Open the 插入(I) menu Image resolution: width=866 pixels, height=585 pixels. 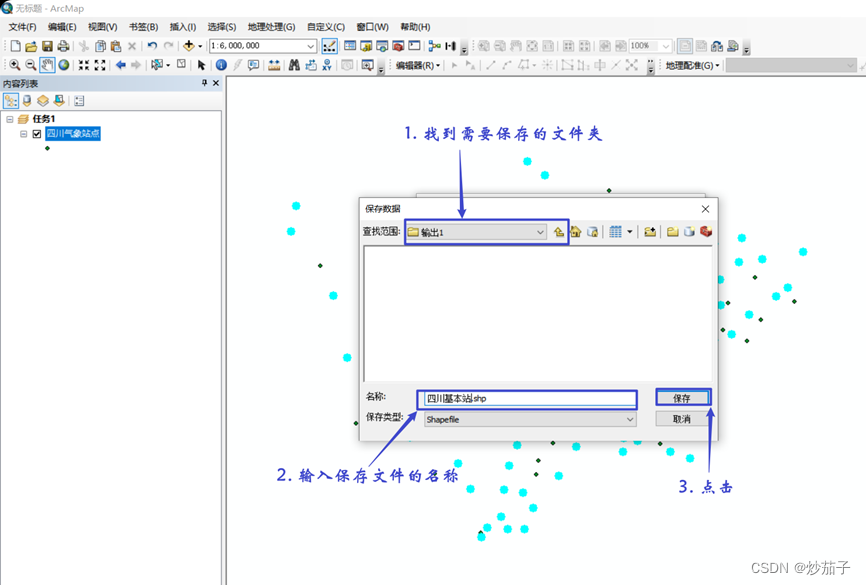click(x=183, y=27)
